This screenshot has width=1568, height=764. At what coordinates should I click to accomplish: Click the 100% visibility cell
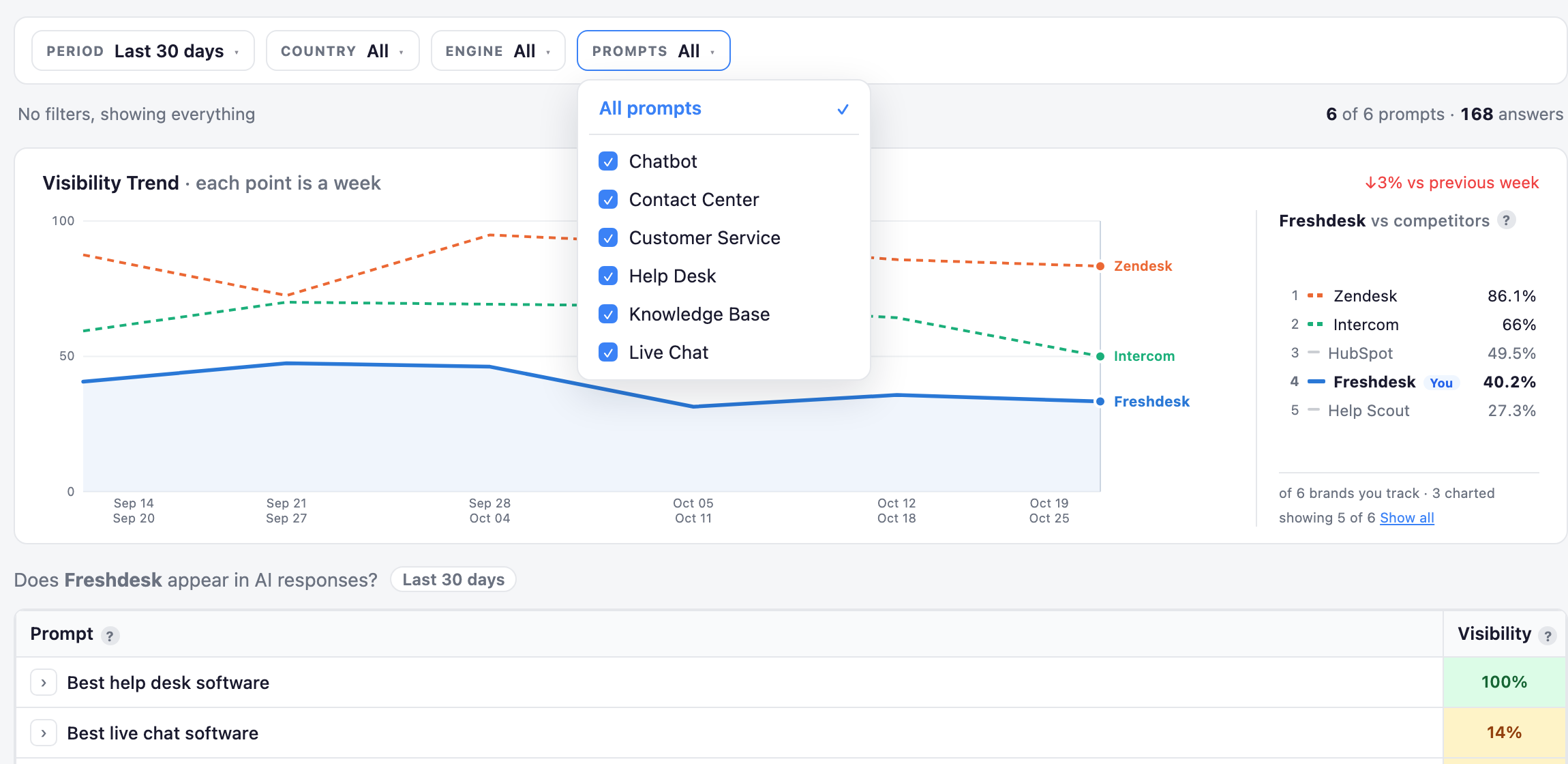point(1505,682)
